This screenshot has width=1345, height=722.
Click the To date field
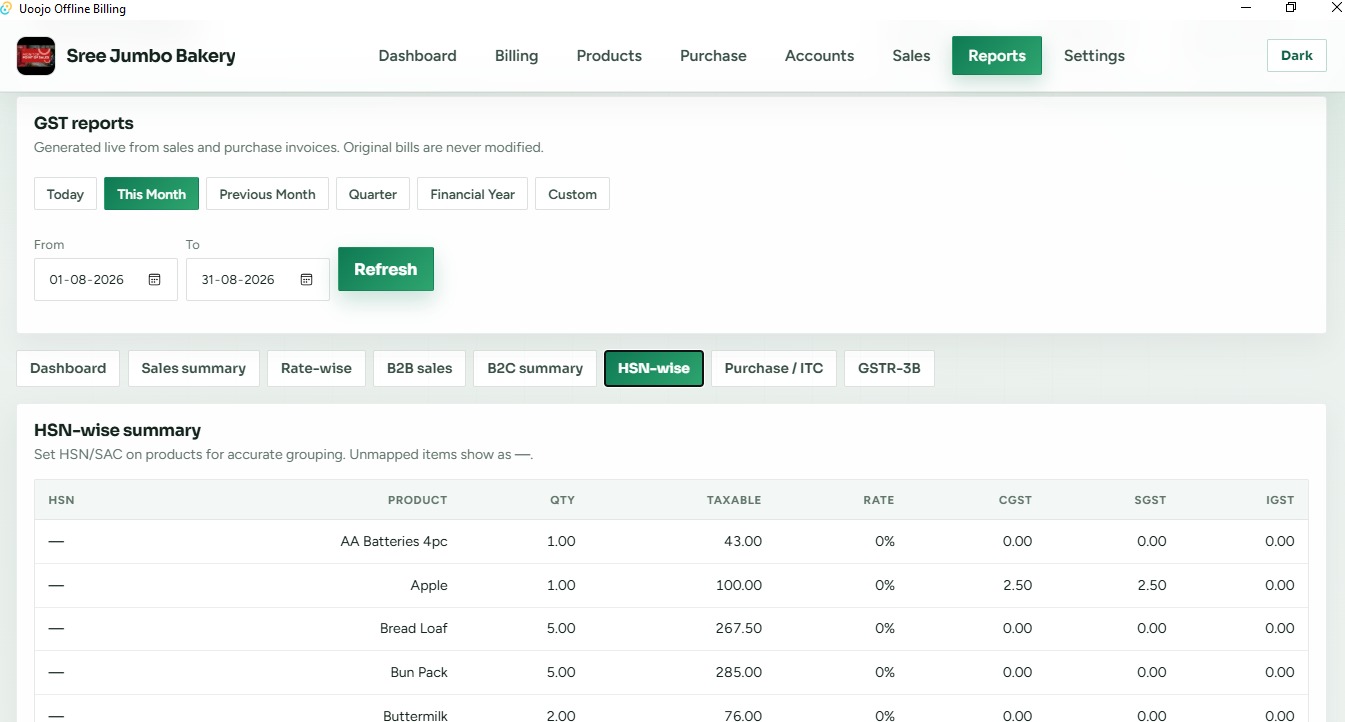(x=258, y=280)
